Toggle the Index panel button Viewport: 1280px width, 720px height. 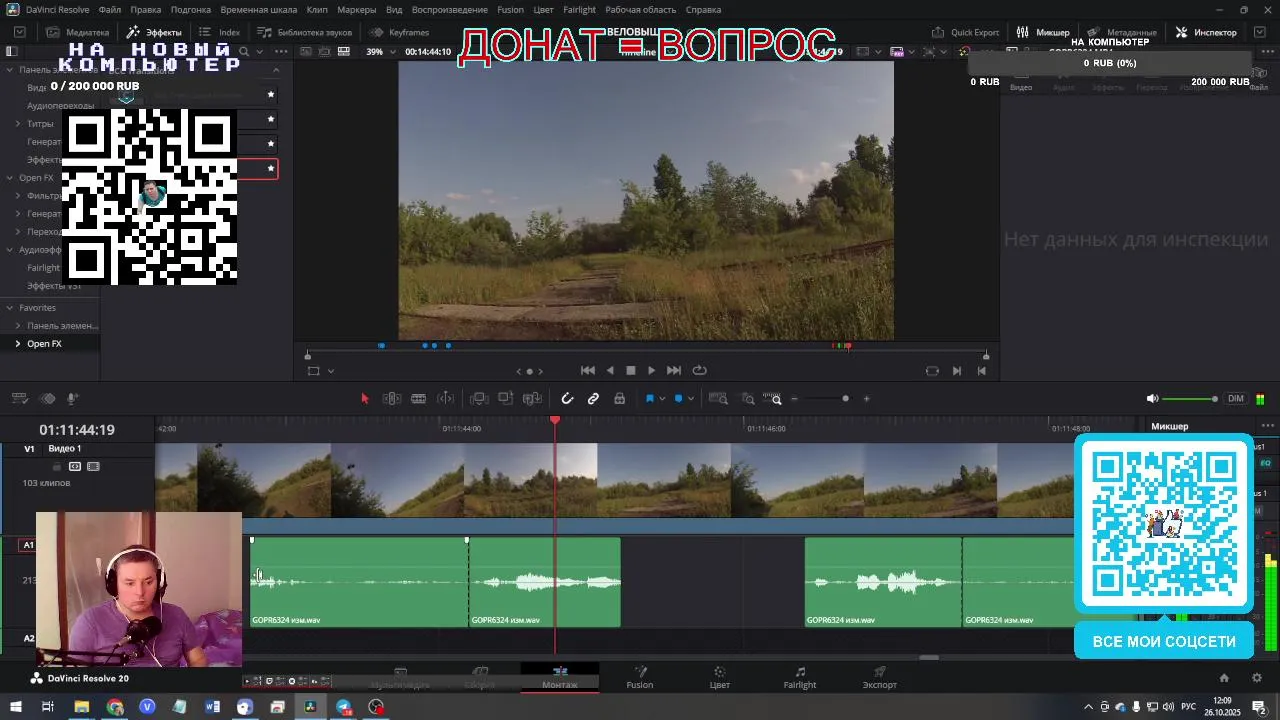click(x=220, y=32)
